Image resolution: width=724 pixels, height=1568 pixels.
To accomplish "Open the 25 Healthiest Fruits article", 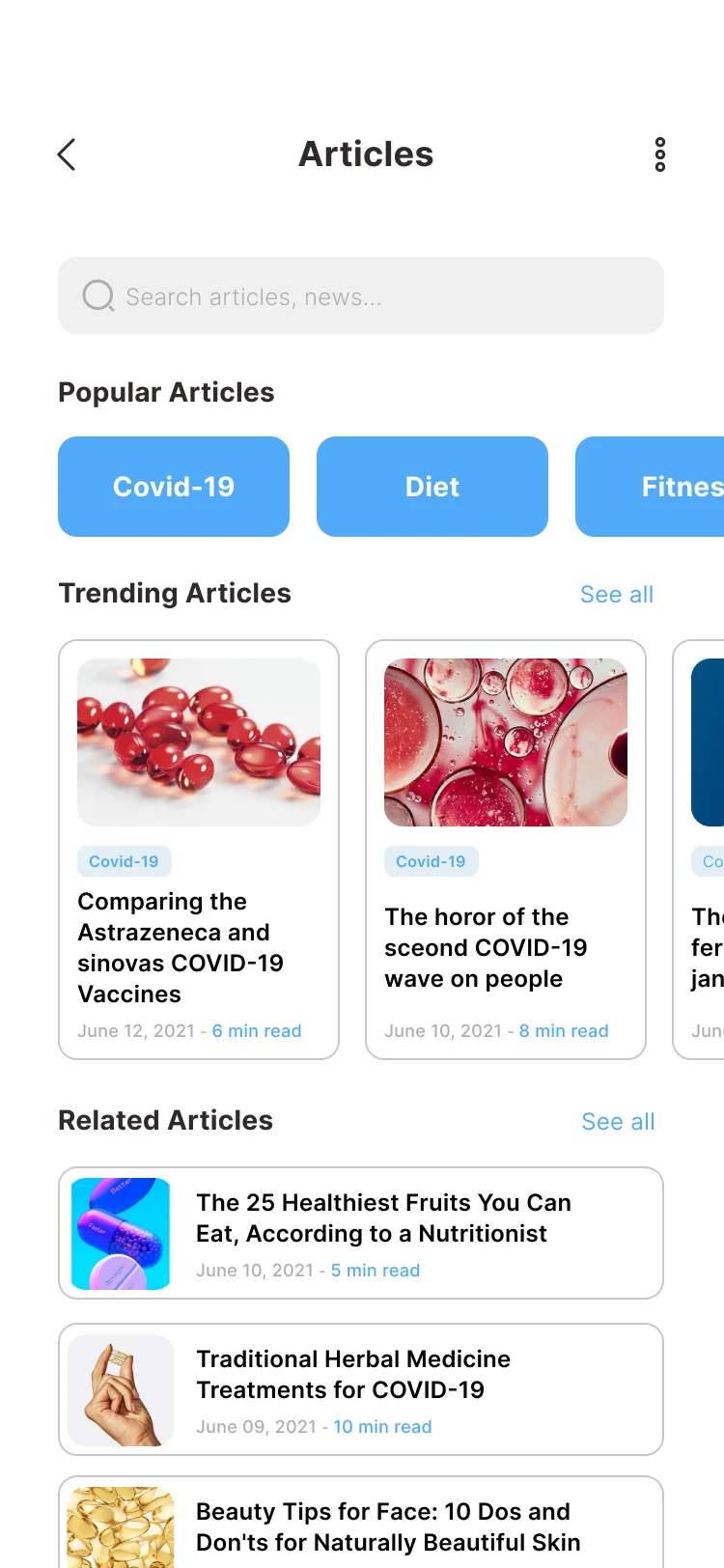I will [383, 1218].
